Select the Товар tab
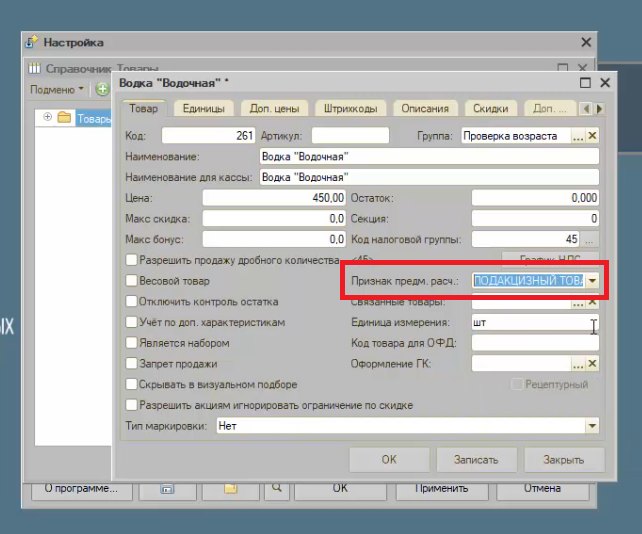The width and height of the screenshot is (642, 534). click(143, 109)
